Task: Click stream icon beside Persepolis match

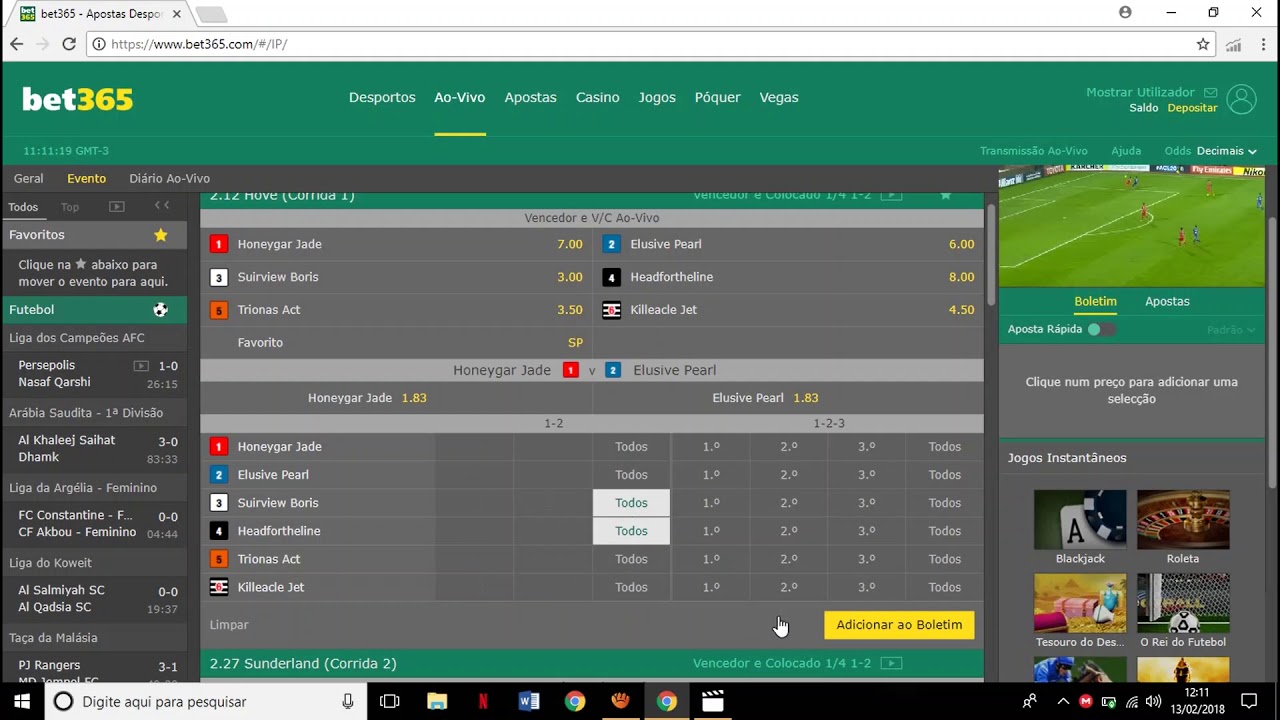Action: tap(141, 366)
